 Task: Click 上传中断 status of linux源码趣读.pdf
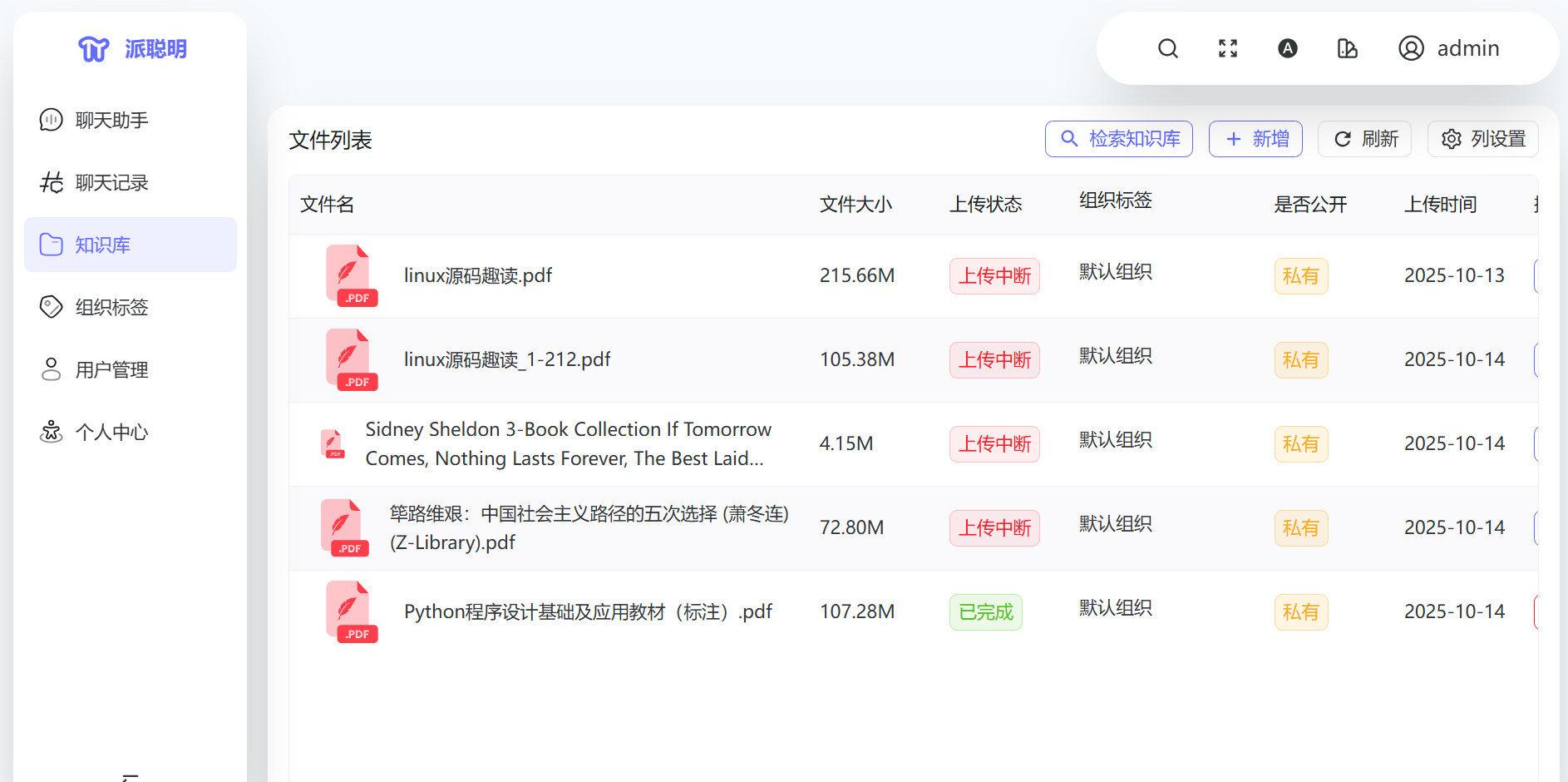994,276
